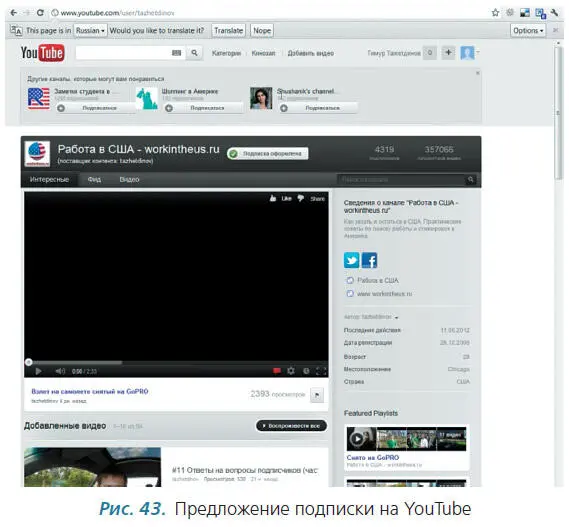Open the Снято на GoPRO playlist thumbnail
The image size is (569, 527).
click(406, 439)
